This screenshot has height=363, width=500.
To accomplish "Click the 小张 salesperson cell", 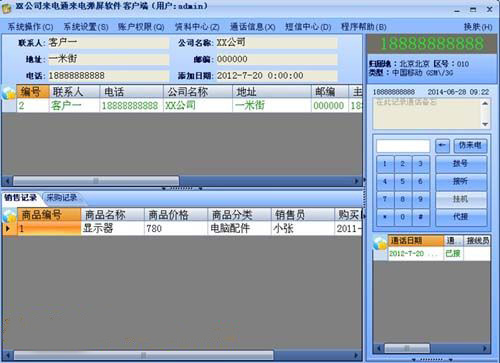I will click(x=303, y=229).
